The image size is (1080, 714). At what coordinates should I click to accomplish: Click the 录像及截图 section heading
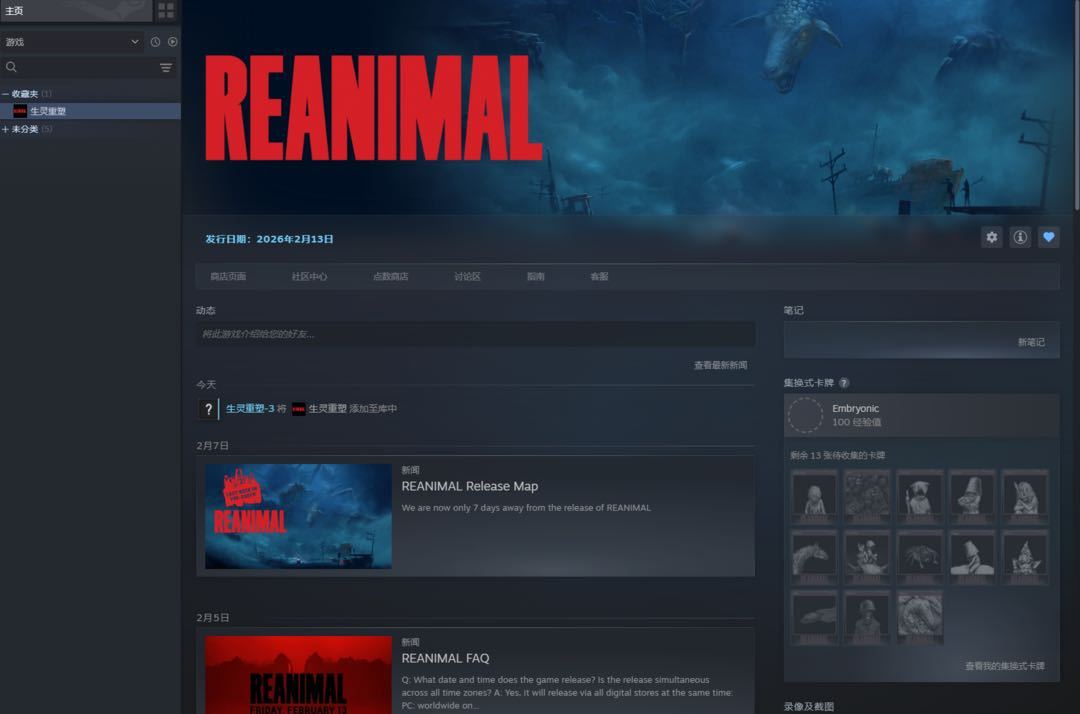click(809, 706)
